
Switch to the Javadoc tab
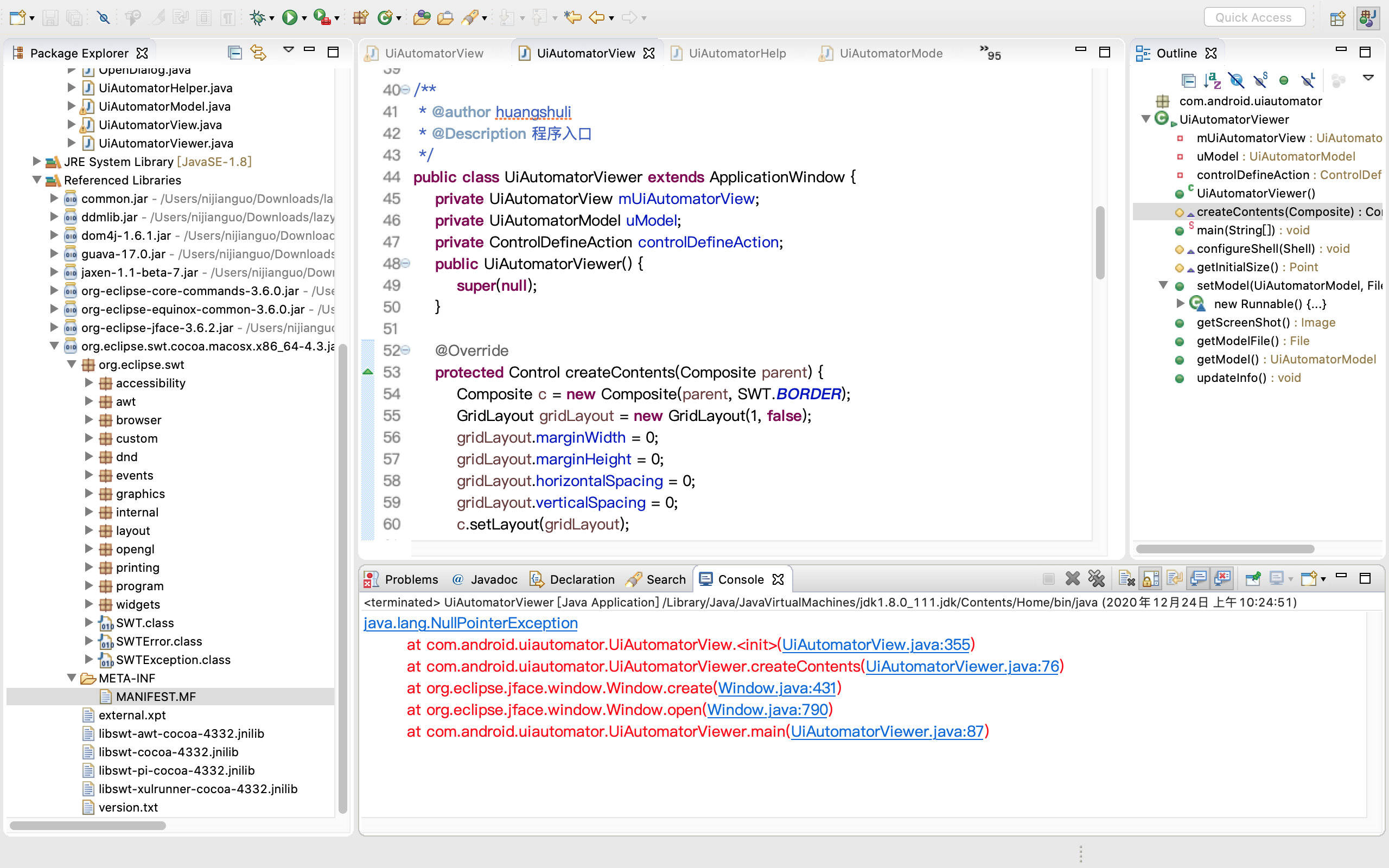(x=485, y=579)
